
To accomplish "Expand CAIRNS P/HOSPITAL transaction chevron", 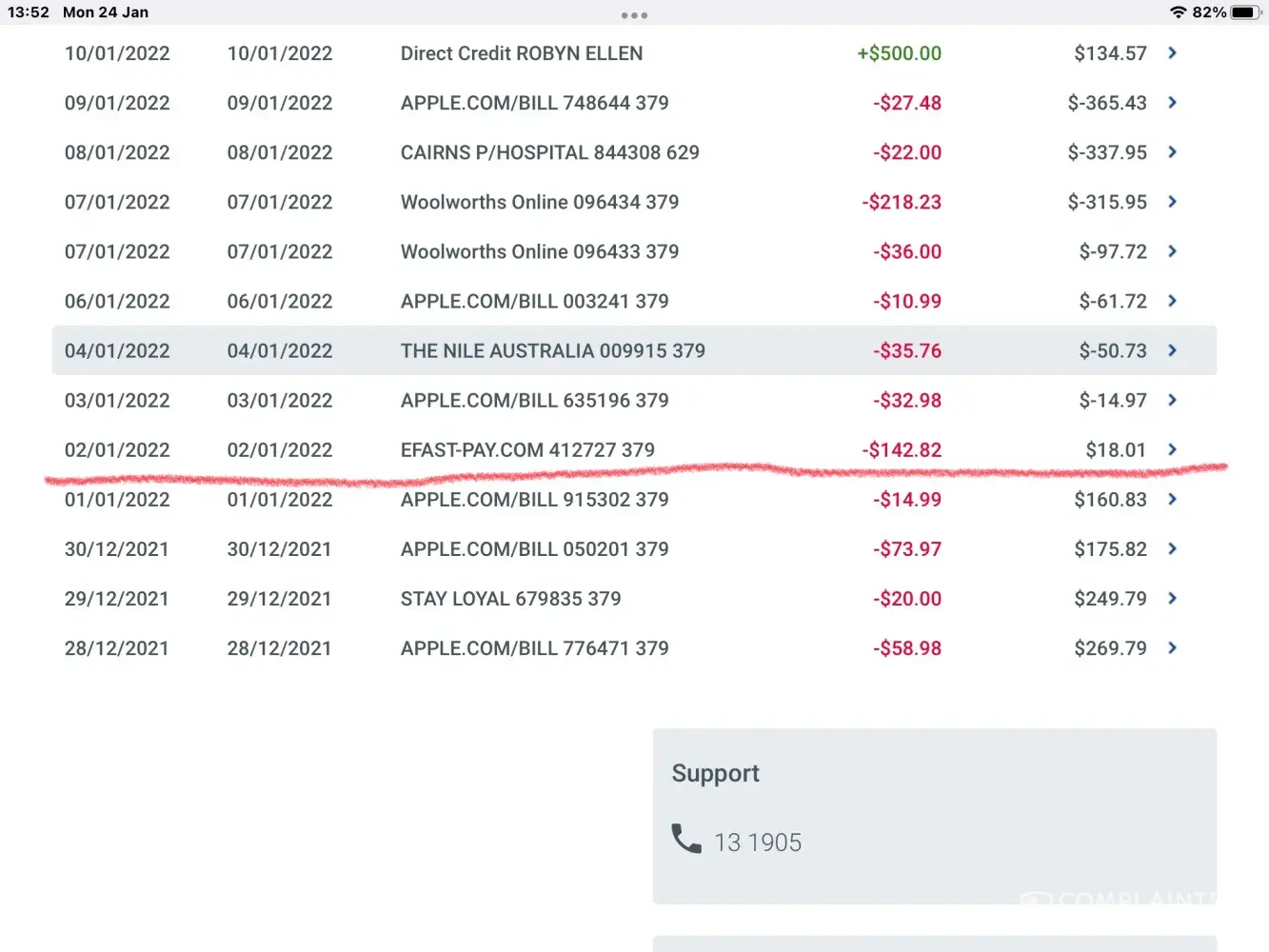I will click(1172, 152).
